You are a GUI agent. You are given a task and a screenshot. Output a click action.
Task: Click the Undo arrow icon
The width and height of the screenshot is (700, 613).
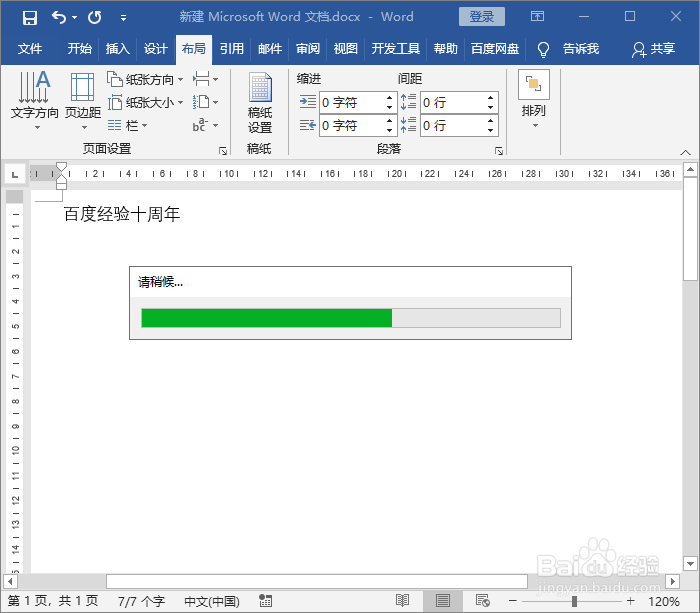(x=58, y=17)
